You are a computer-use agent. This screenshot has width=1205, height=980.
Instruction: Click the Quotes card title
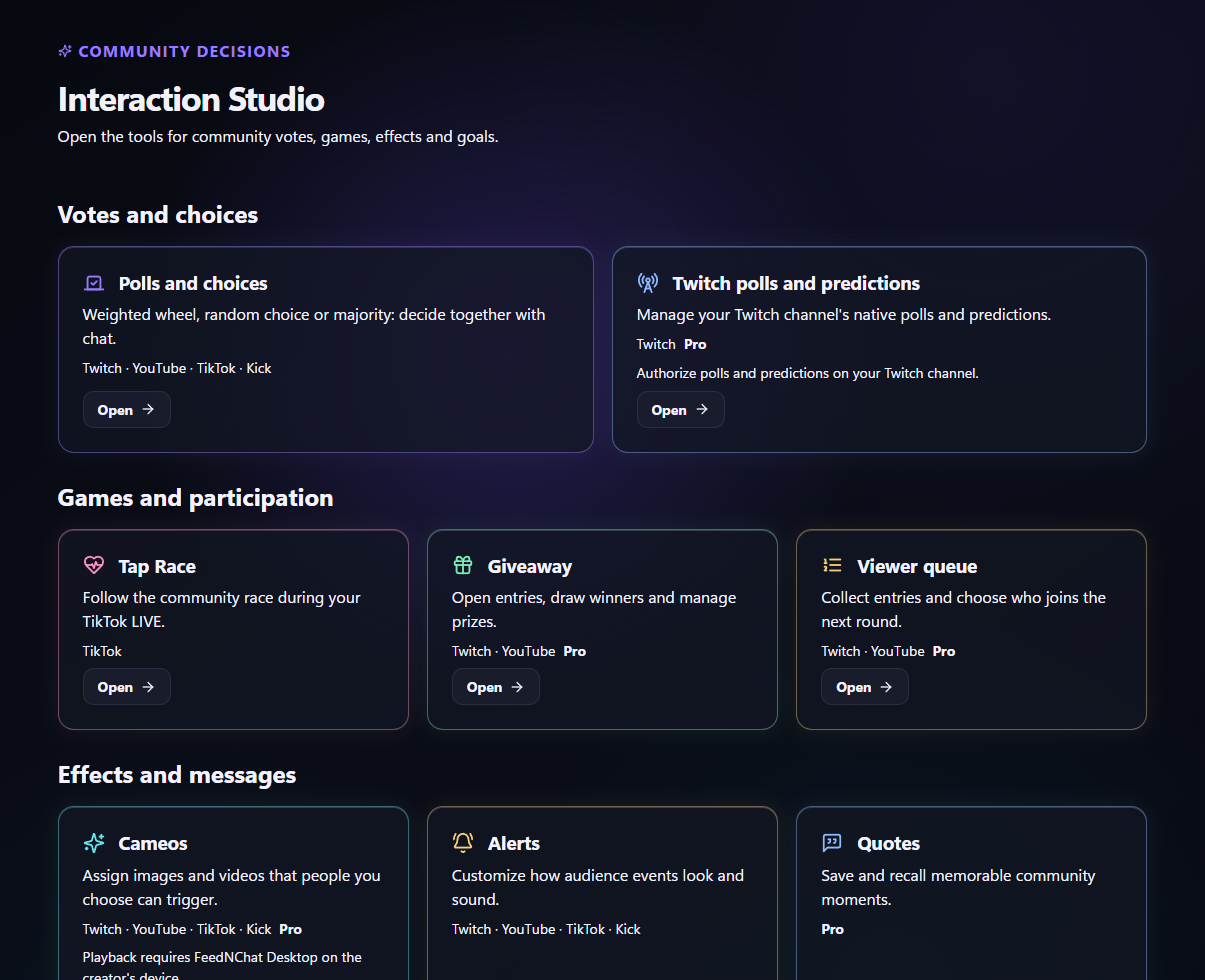click(x=888, y=844)
